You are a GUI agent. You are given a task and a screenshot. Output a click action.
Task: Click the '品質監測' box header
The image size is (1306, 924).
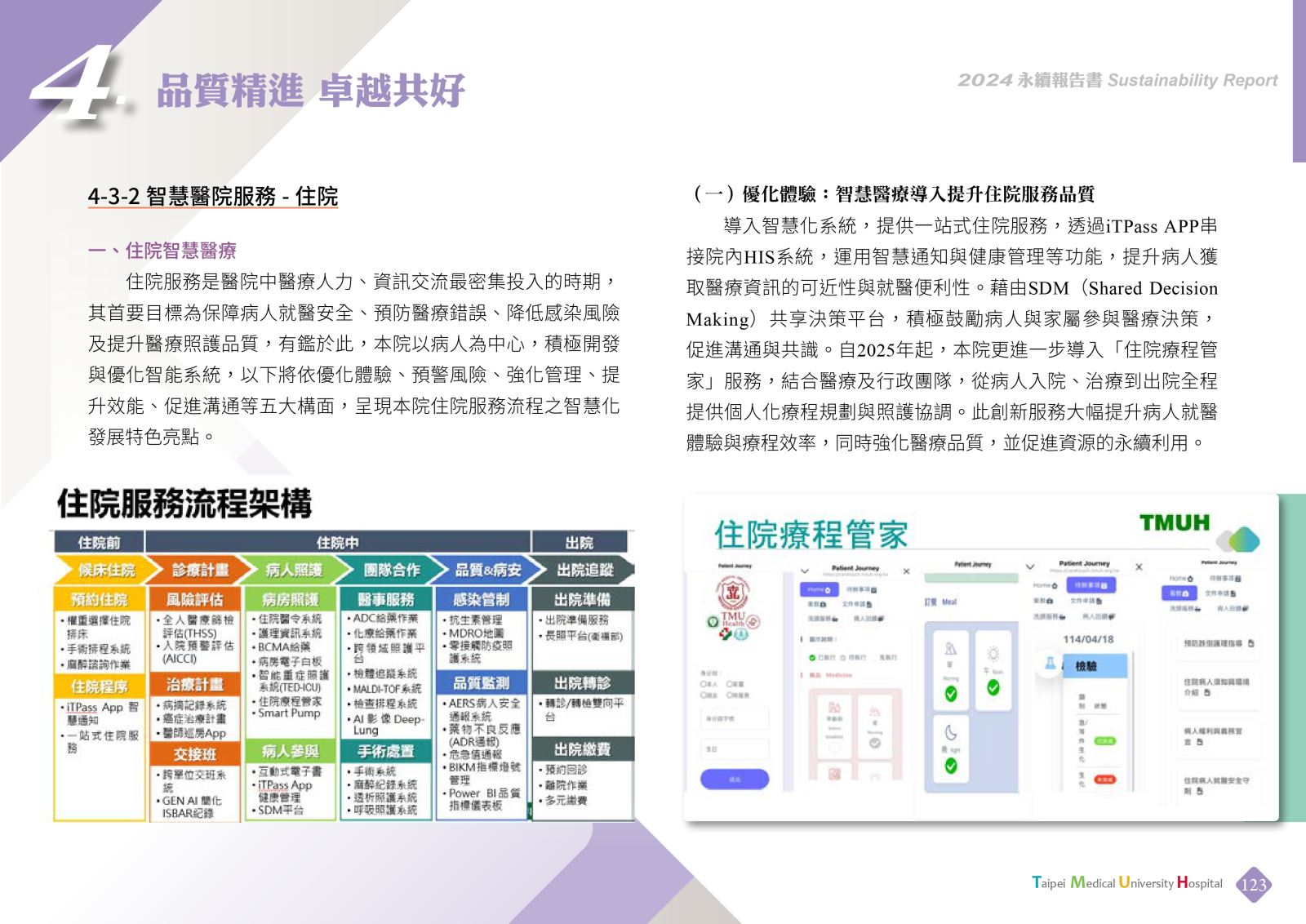pos(482,682)
